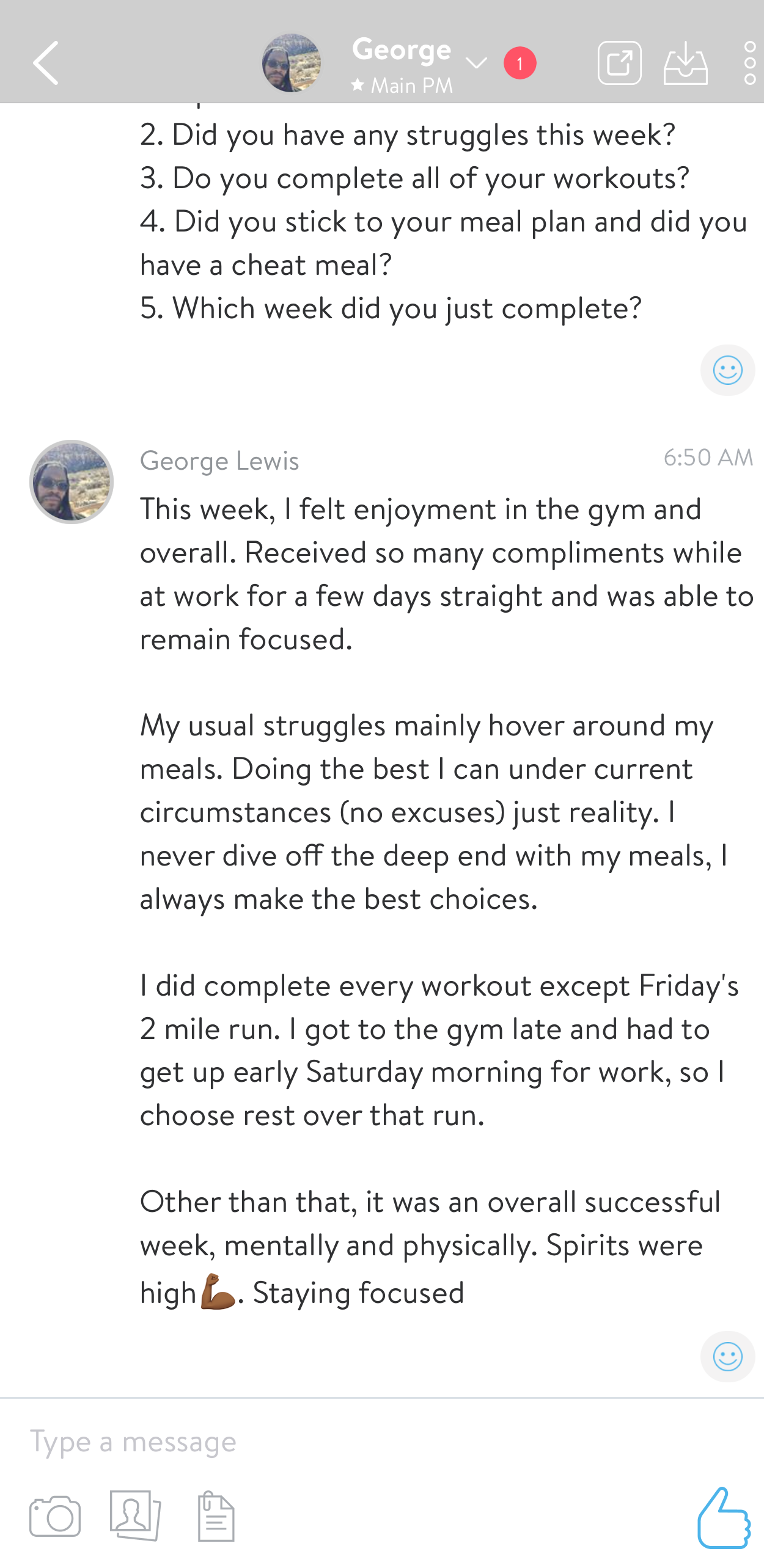Focus the Type a message field
764x1568 pixels.
click(x=367, y=1442)
